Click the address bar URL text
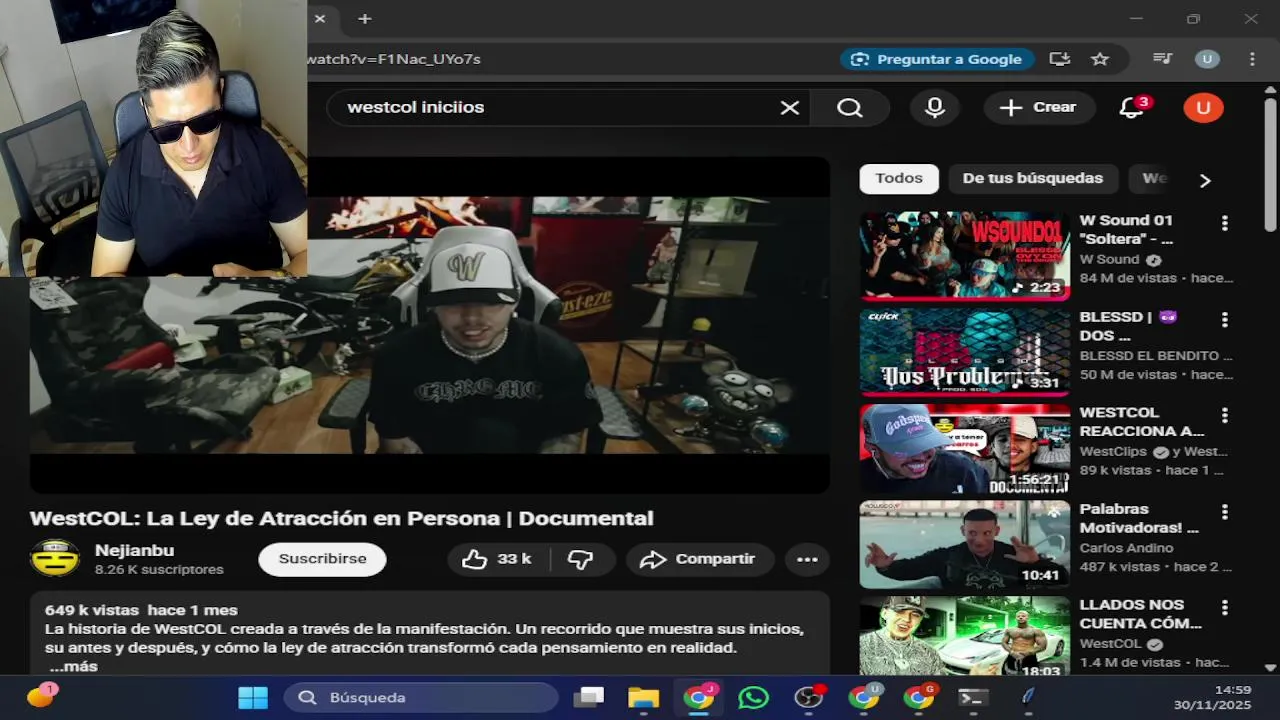Image resolution: width=1280 pixels, height=720 pixels. click(394, 59)
